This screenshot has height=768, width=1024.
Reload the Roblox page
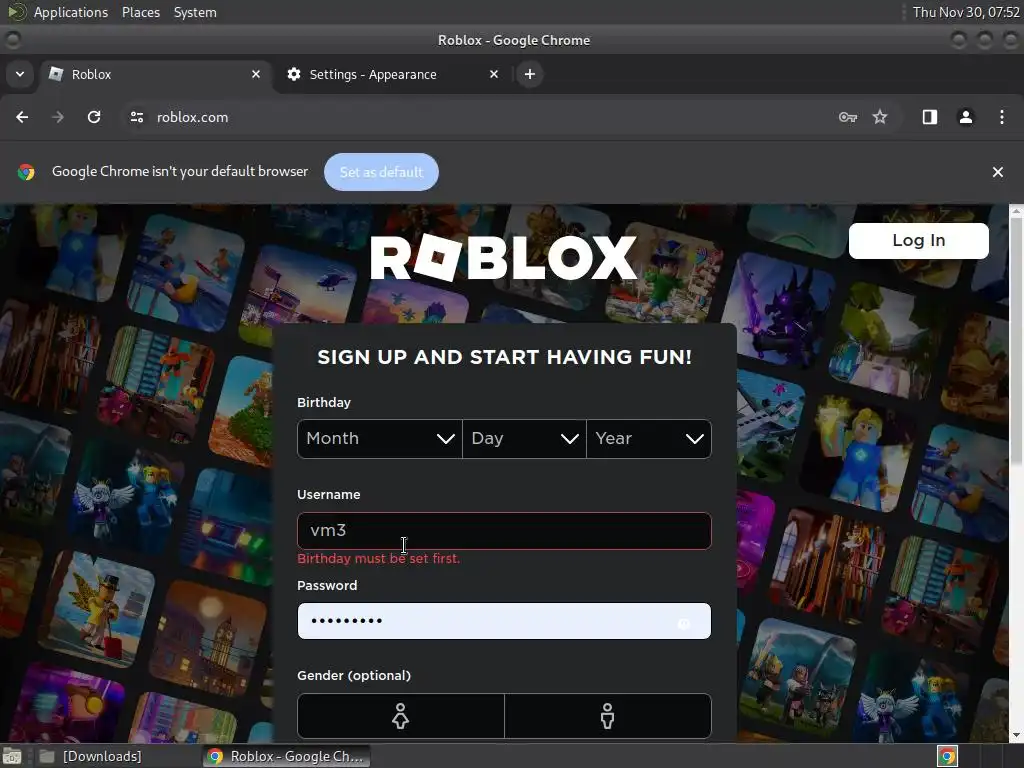(x=94, y=117)
